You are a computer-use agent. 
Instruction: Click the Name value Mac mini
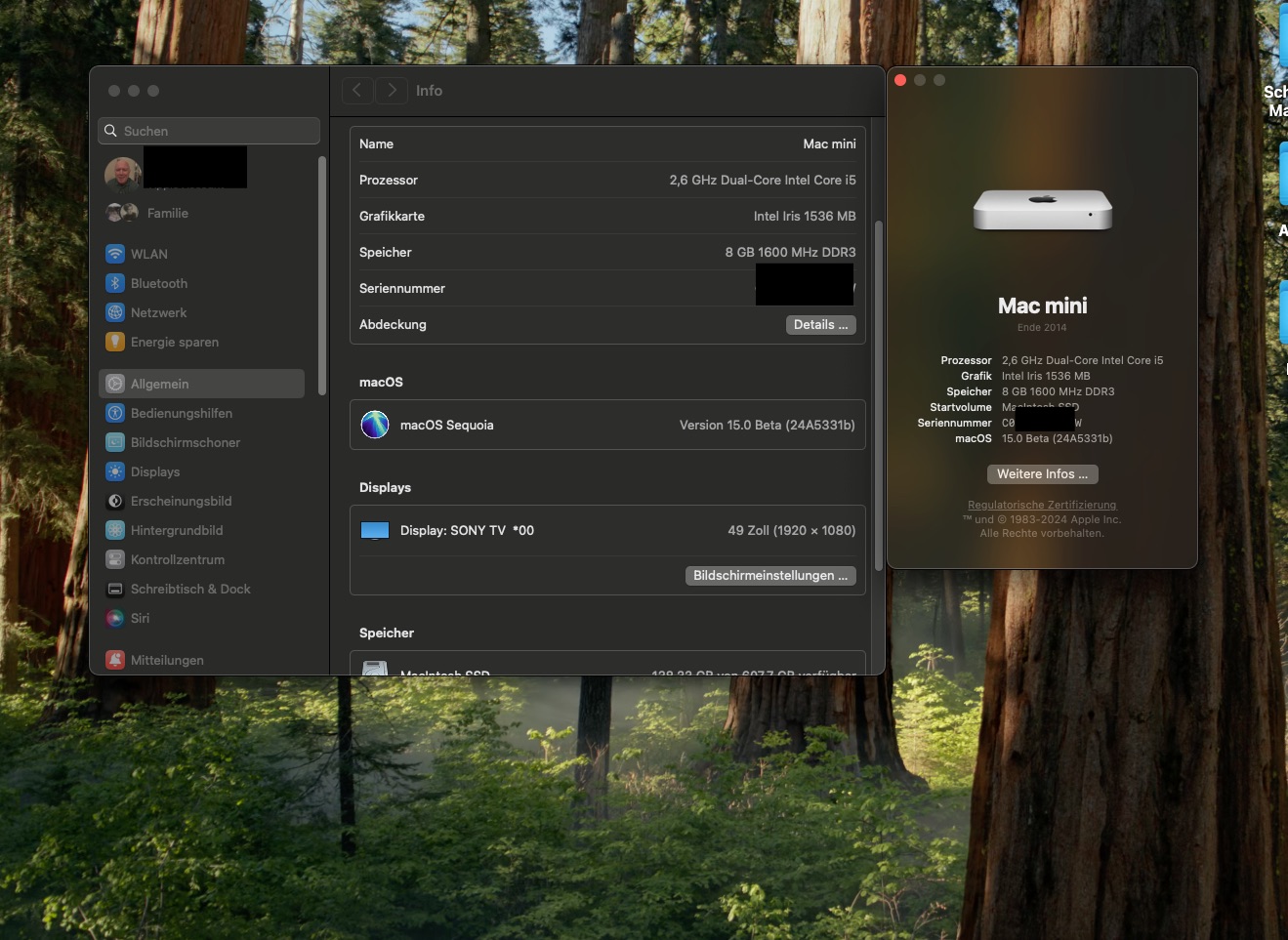tap(830, 143)
